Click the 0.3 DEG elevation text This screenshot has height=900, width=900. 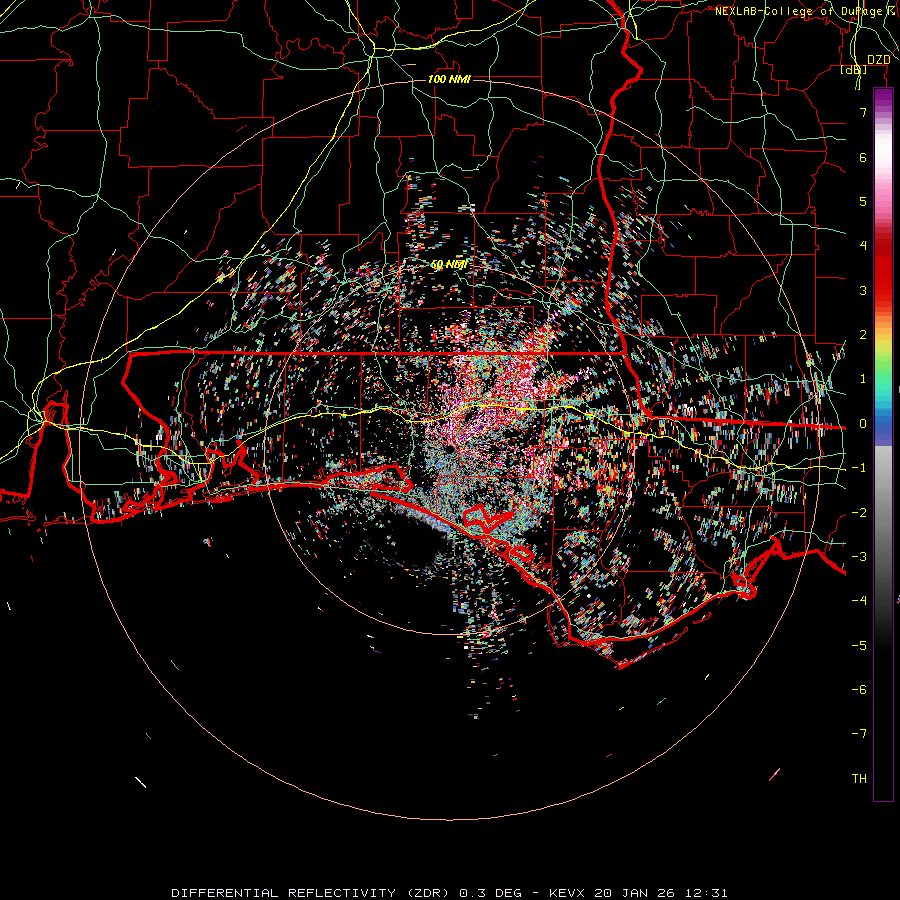491,893
